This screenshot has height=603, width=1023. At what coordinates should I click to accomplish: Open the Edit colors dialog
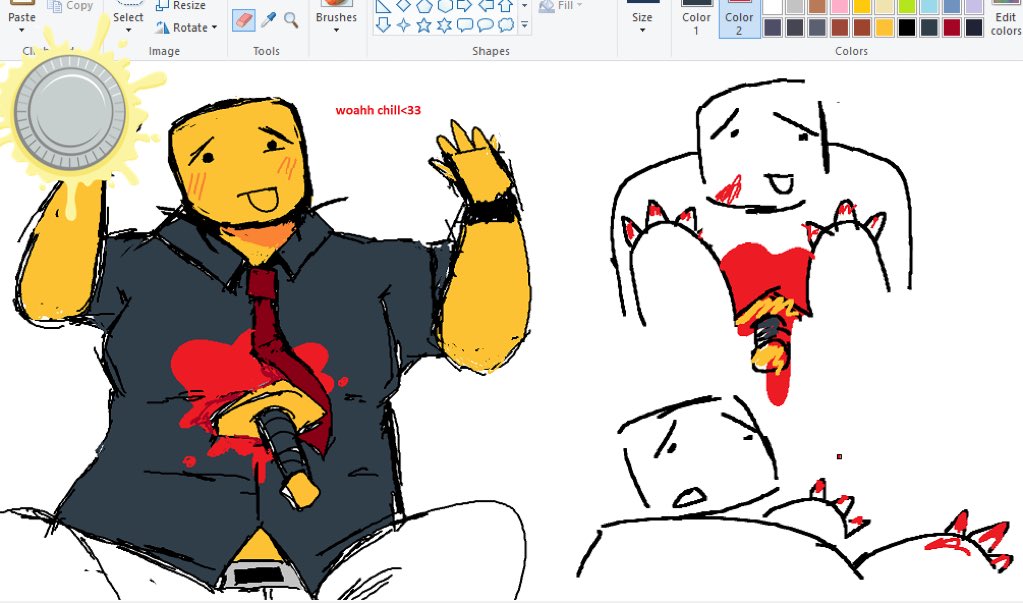tap(1005, 20)
